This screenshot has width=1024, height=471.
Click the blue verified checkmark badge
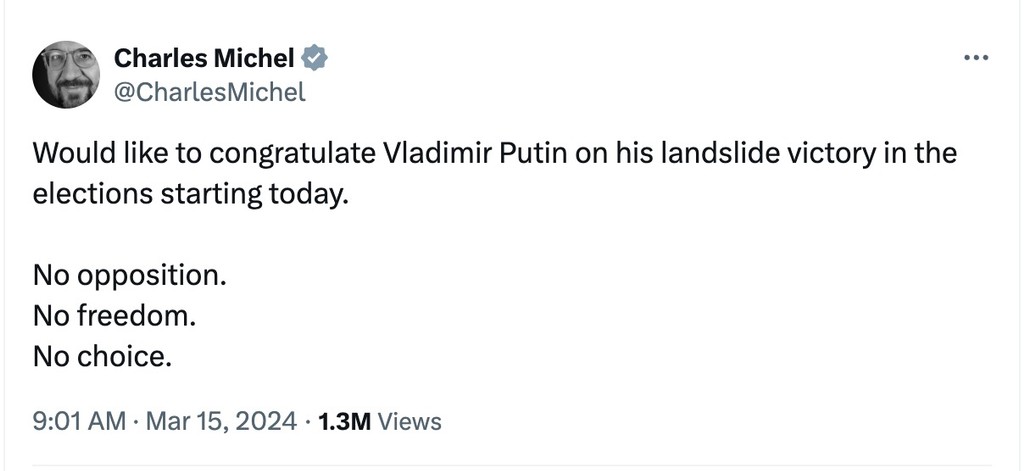point(315,58)
